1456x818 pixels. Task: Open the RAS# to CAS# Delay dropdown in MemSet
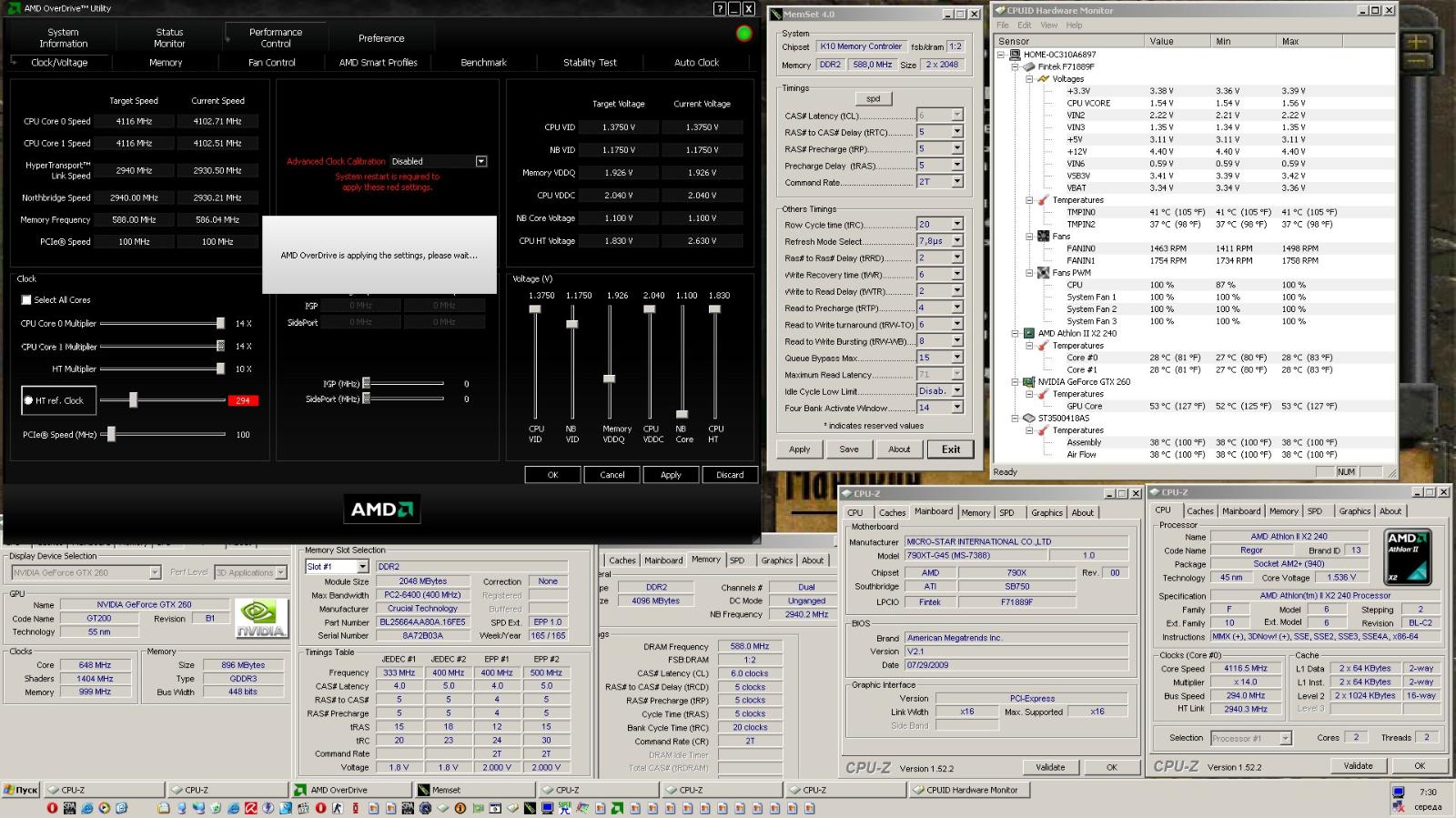coord(957,132)
